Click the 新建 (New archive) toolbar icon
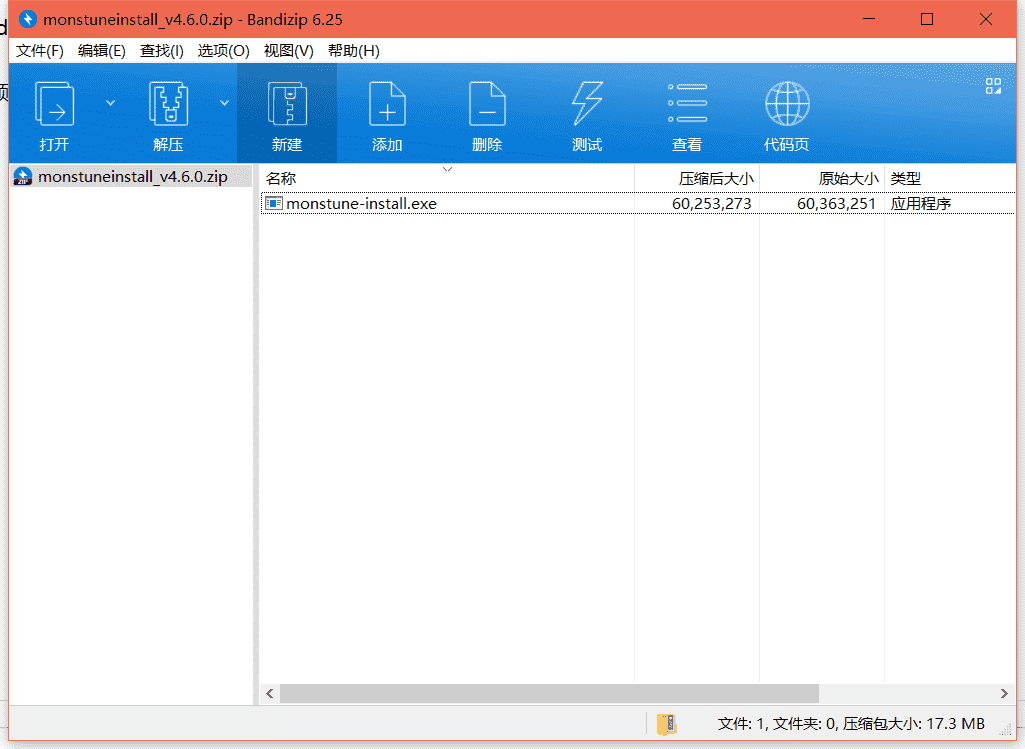 click(x=287, y=105)
